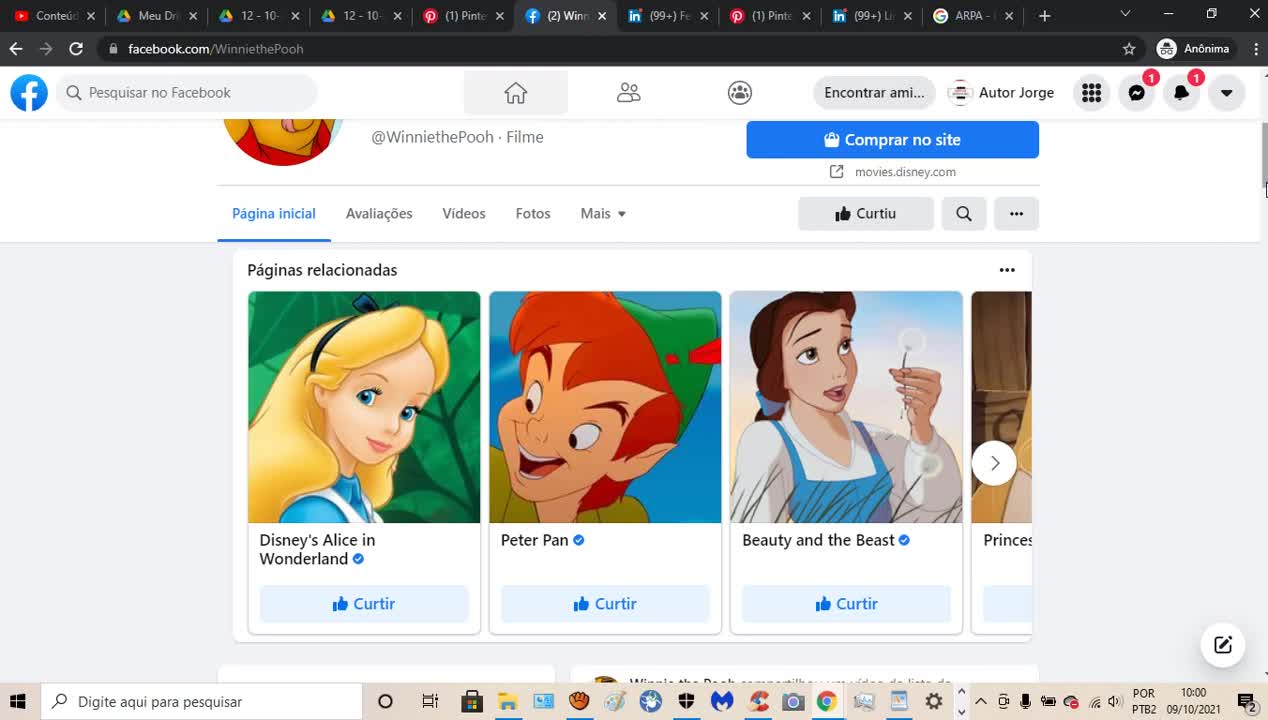
Task: Click the Facebook logo icon
Action: [29, 93]
